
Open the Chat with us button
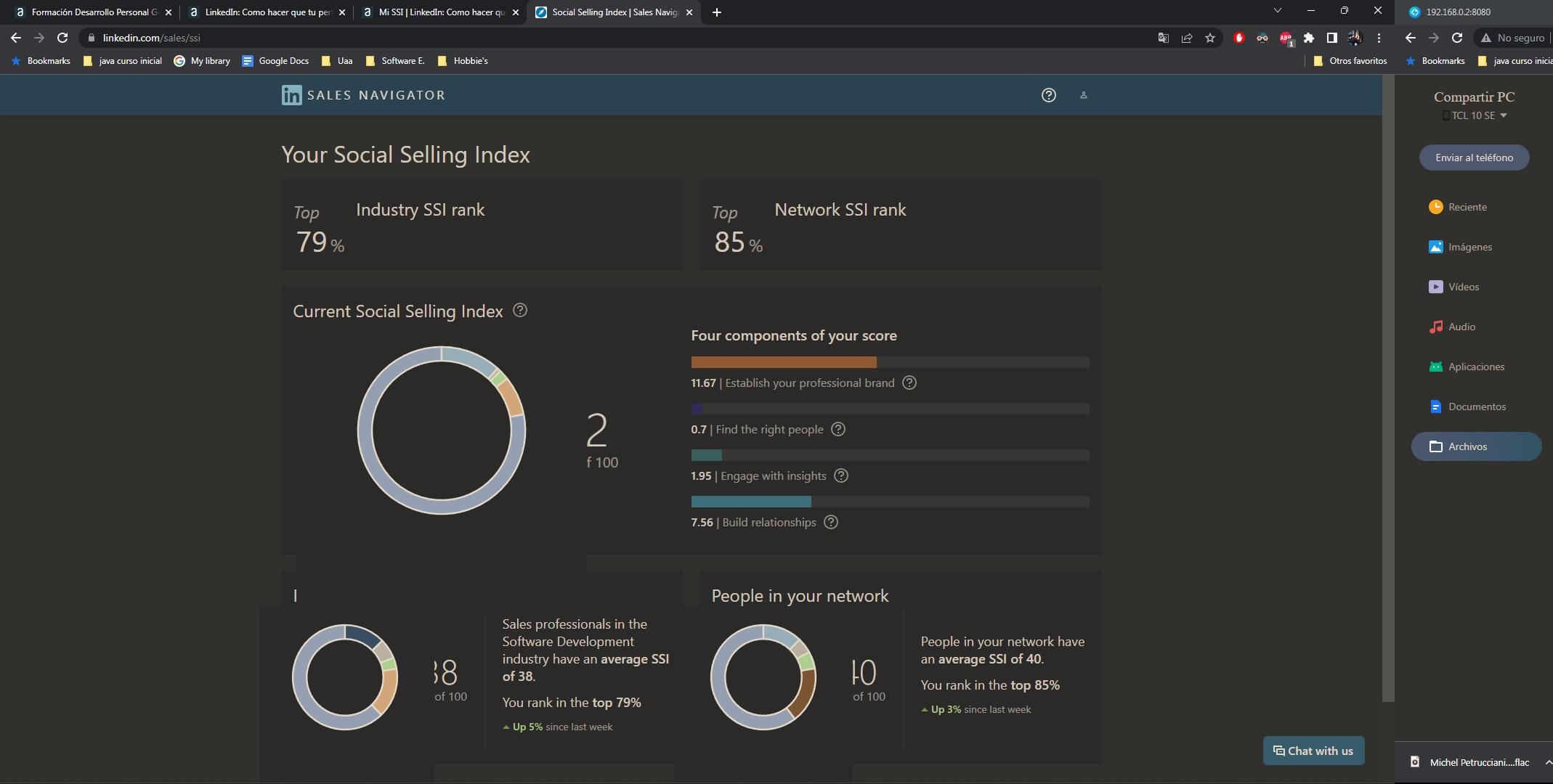[x=1313, y=751]
